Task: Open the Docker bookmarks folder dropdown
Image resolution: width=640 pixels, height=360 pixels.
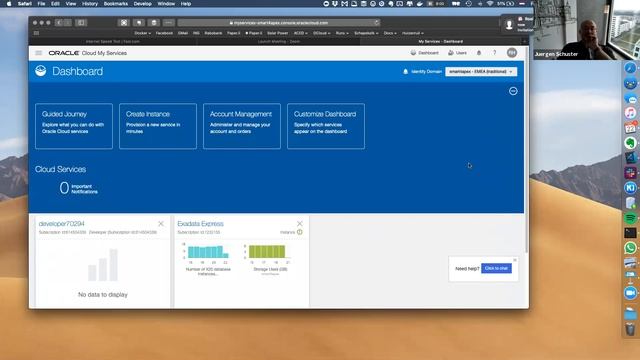Action: click(142, 33)
